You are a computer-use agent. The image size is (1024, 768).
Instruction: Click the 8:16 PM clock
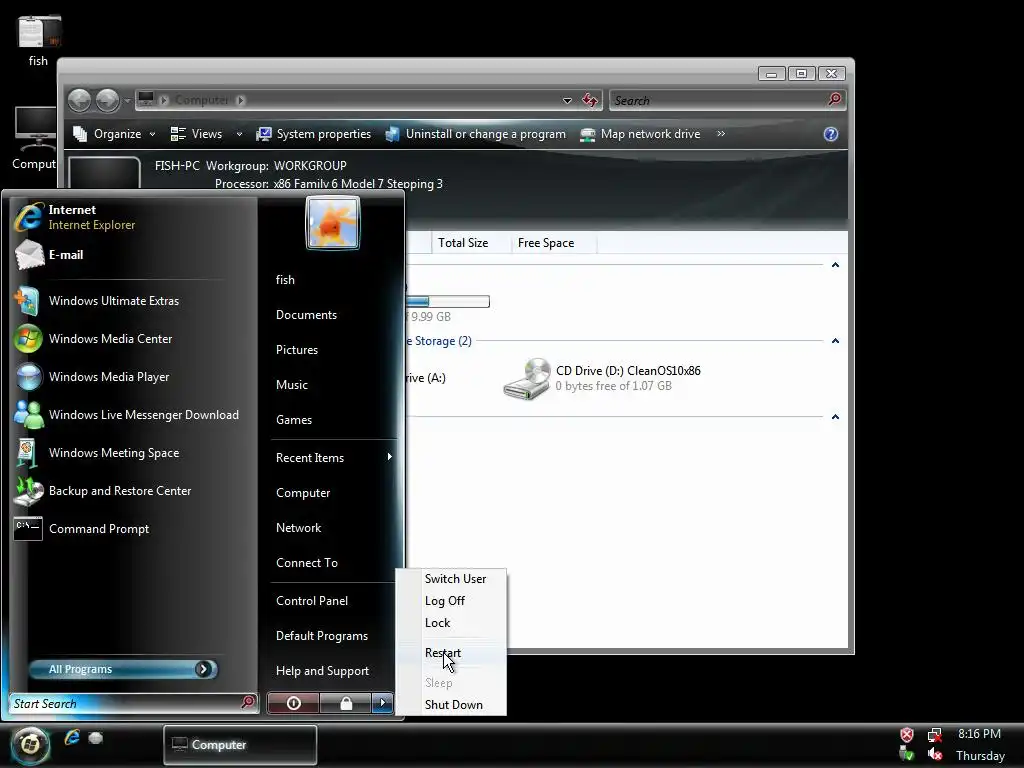coord(980,734)
